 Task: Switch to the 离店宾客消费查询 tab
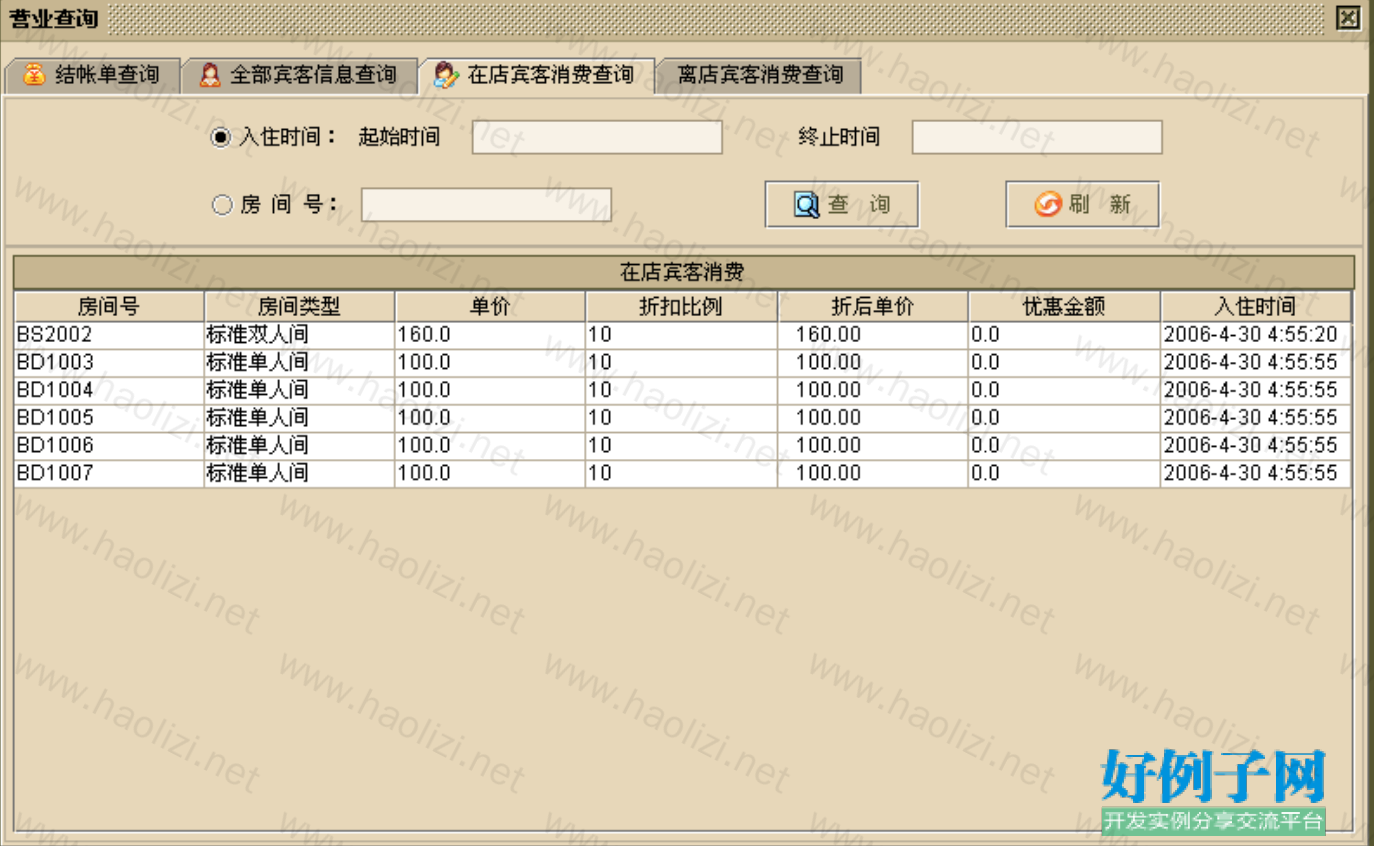pyautogui.click(x=759, y=75)
